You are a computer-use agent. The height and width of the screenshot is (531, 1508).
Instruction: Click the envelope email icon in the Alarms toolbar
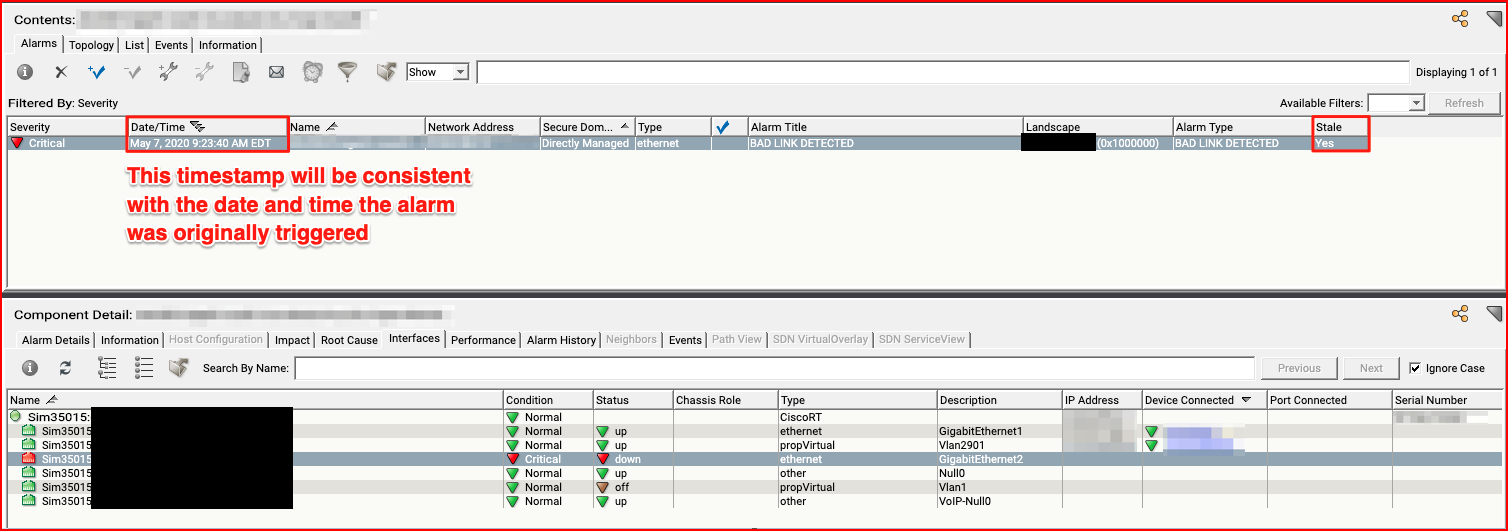(277, 72)
